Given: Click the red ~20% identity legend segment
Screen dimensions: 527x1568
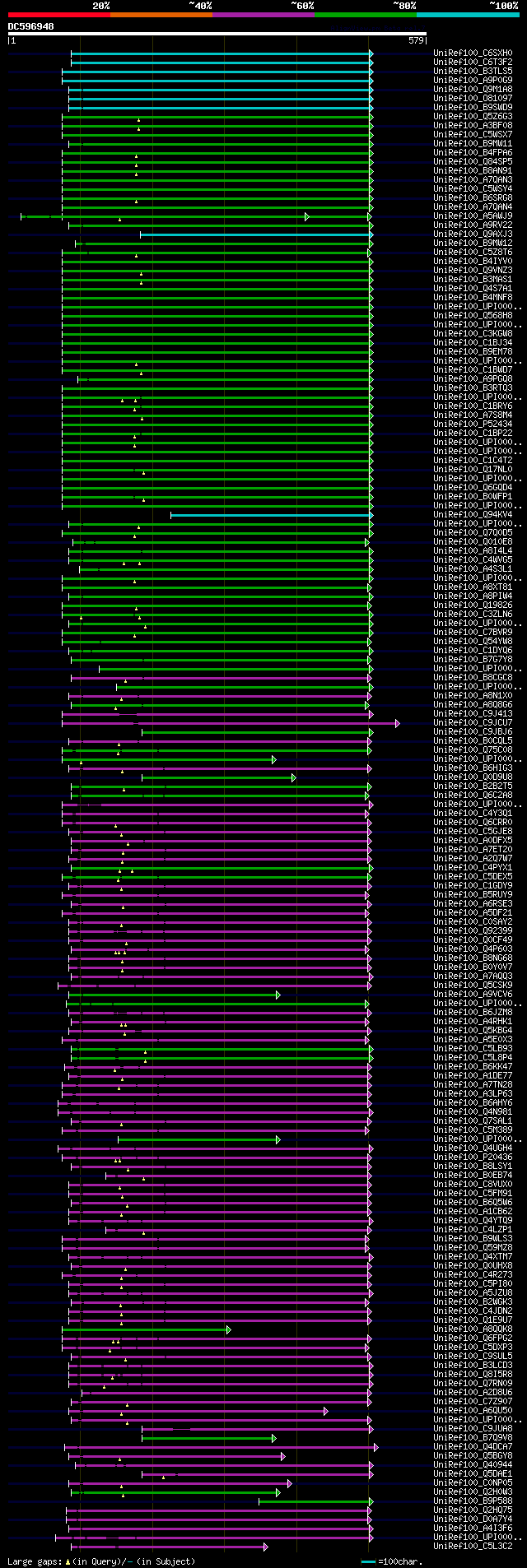Looking at the screenshot, I should pos(58,15).
